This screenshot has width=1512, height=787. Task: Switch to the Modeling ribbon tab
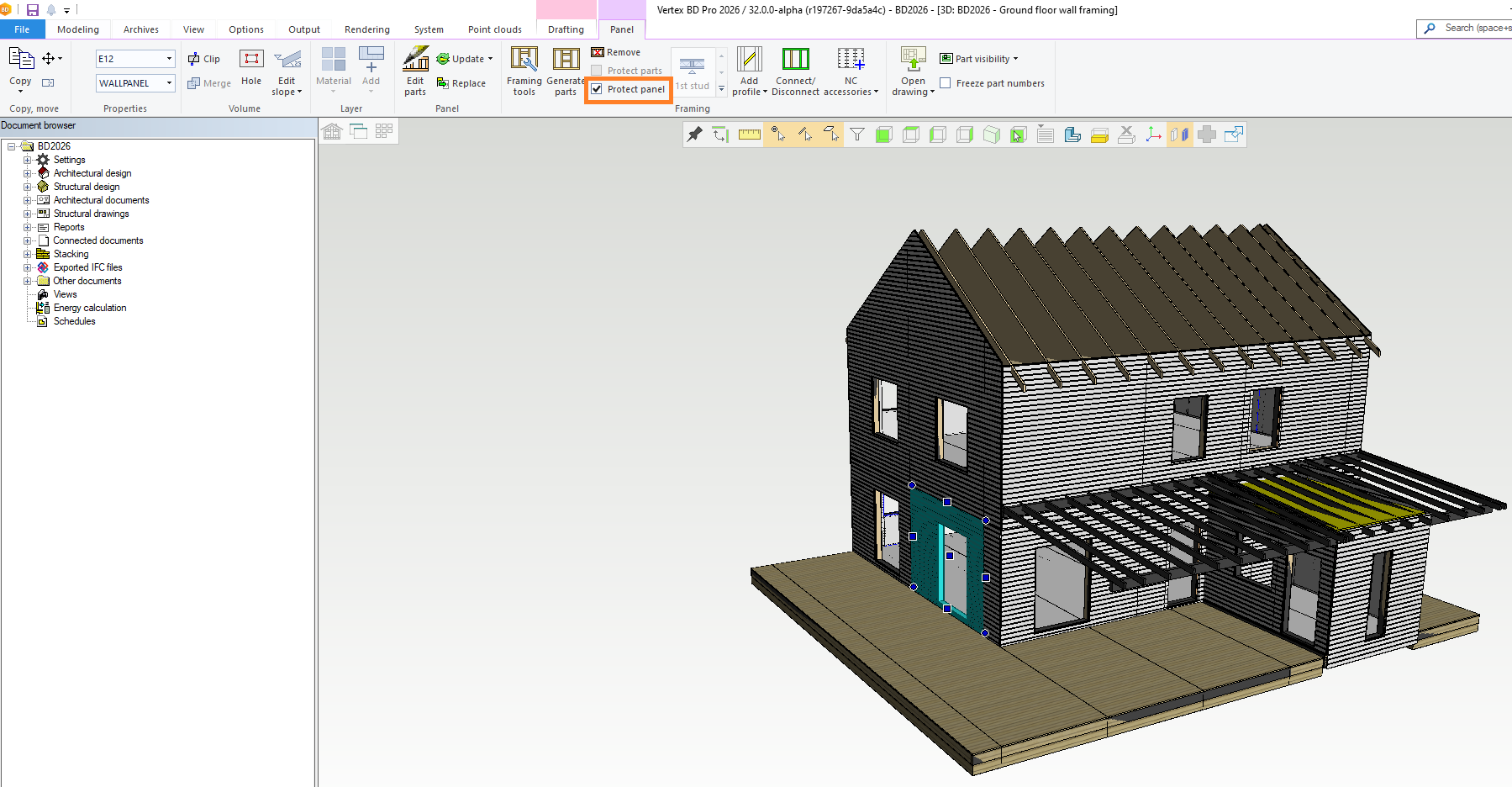point(78,29)
